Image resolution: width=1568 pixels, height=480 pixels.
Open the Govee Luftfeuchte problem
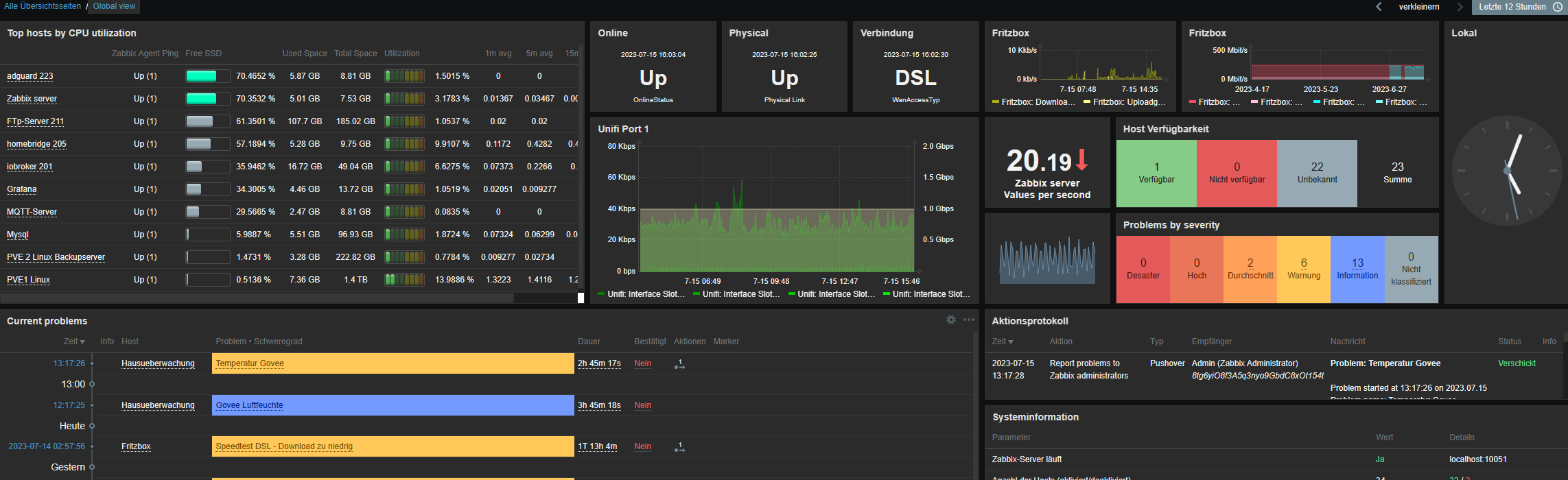(x=249, y=405)
